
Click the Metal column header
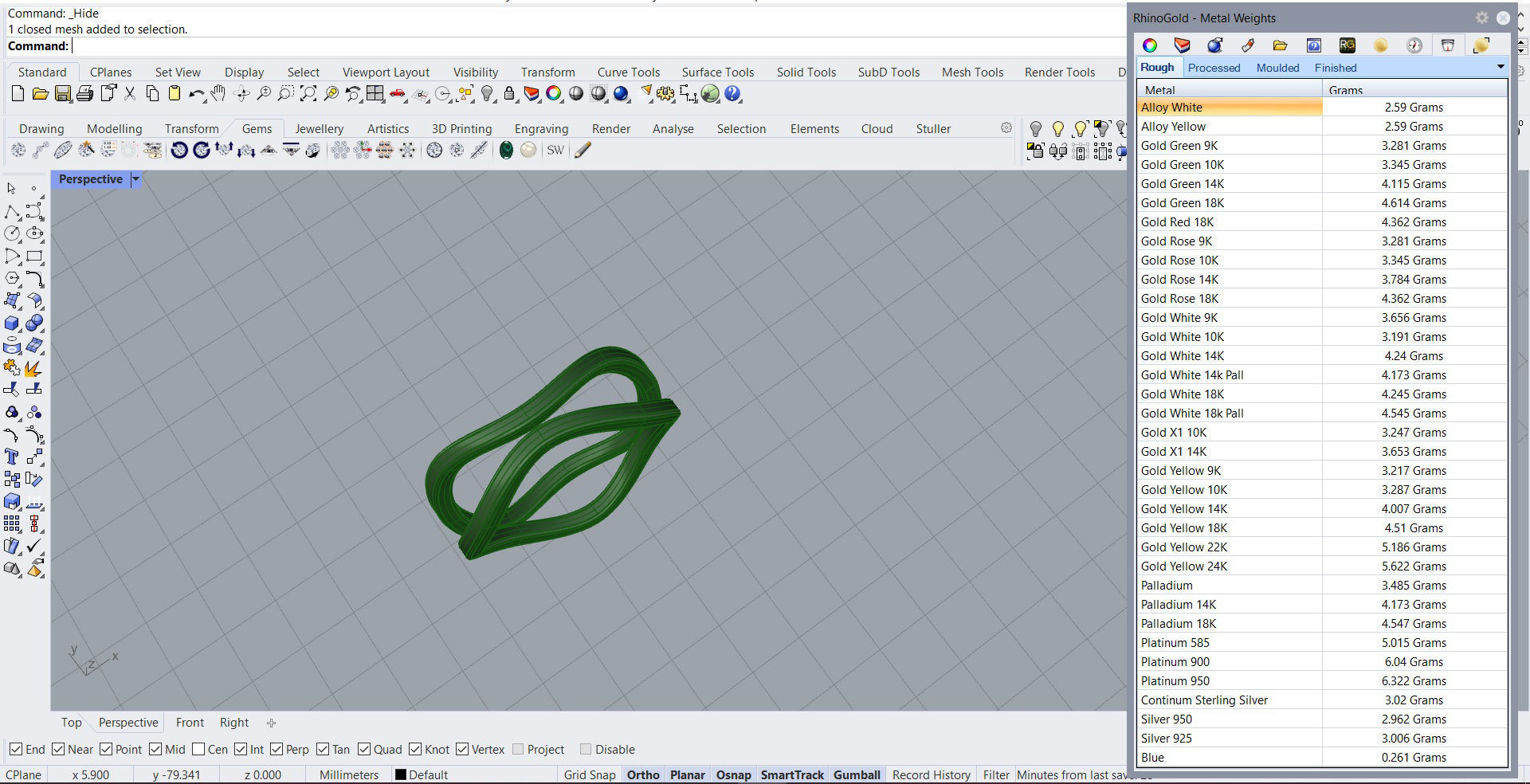pos(1230,89)
